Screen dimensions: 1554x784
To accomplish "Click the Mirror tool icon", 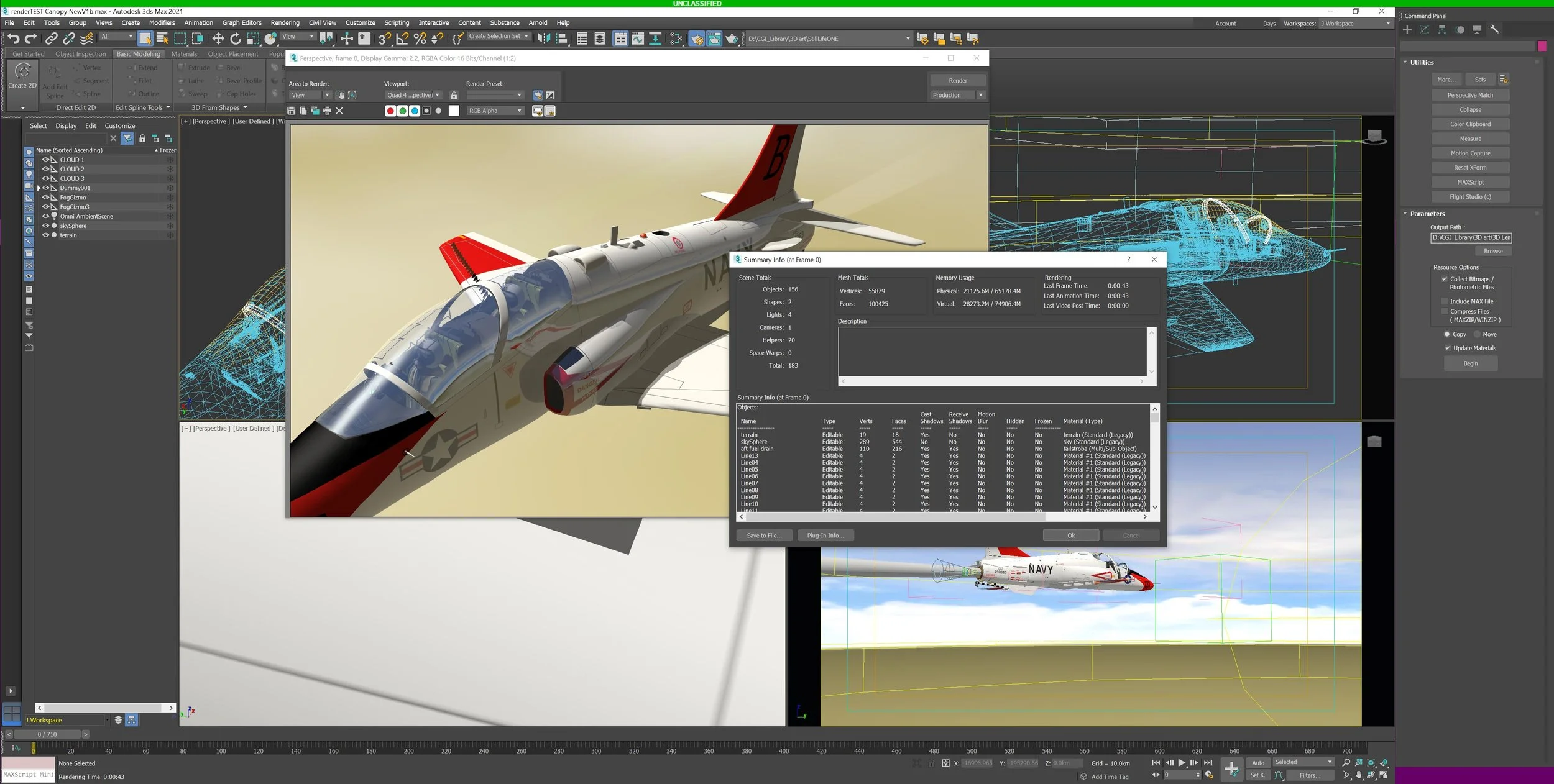I will click(x=544, y=39).
